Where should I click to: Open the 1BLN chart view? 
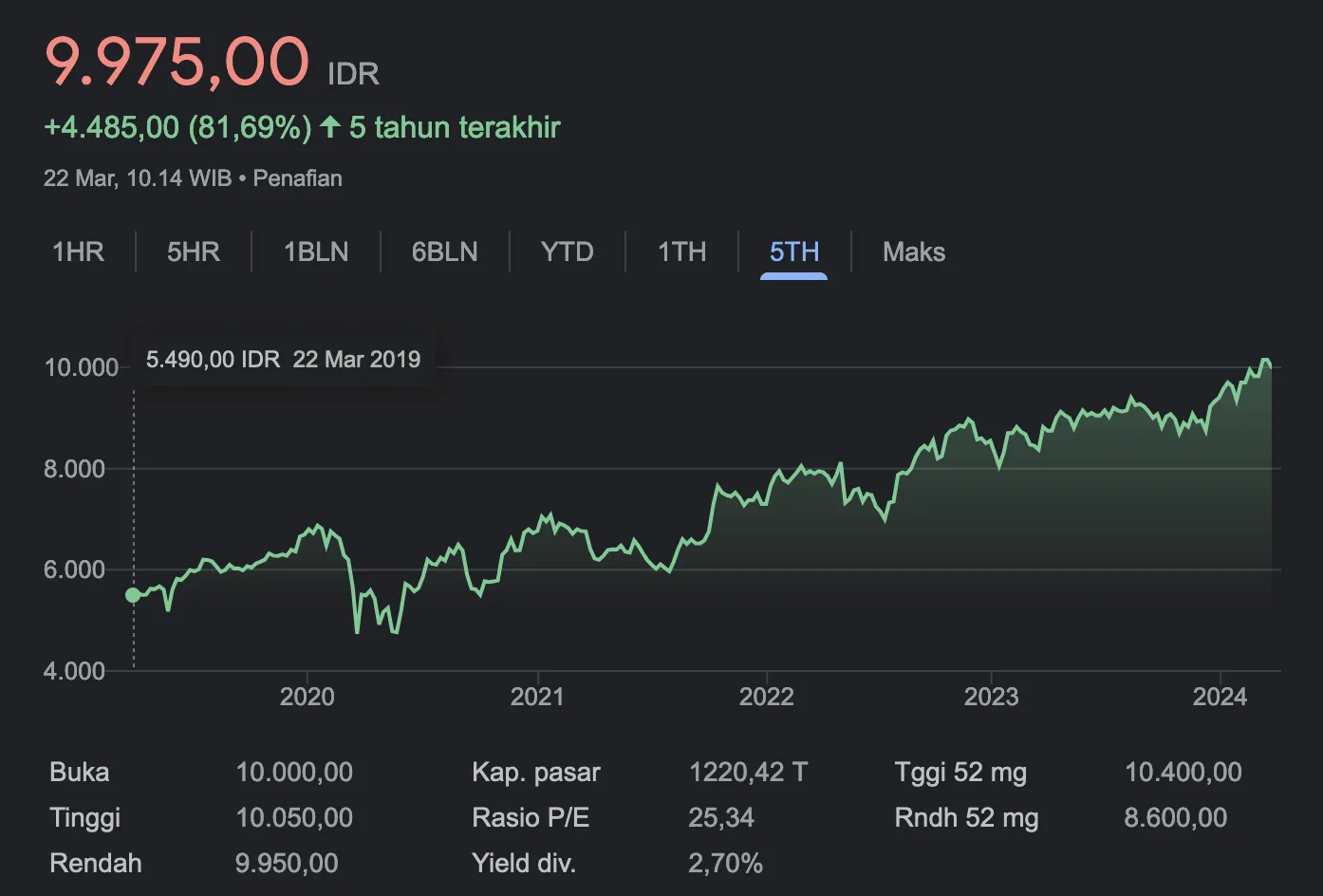click(x=316, y=252)
